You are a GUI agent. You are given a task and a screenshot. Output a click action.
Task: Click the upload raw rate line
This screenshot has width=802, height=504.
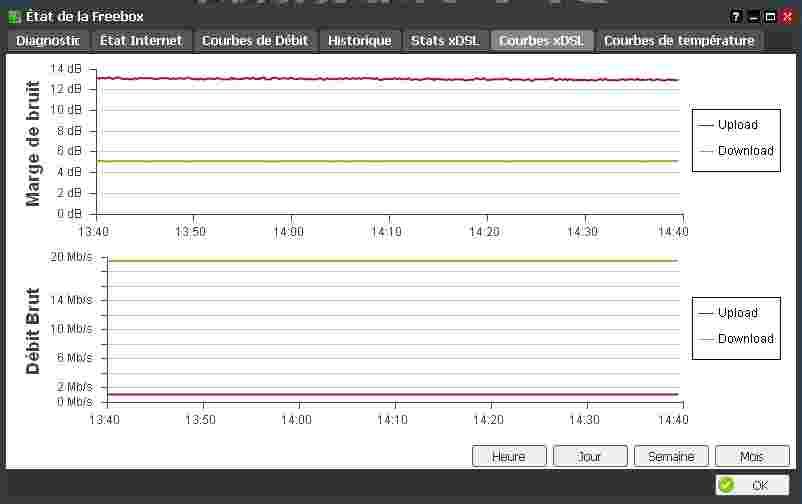coord(393,395)
